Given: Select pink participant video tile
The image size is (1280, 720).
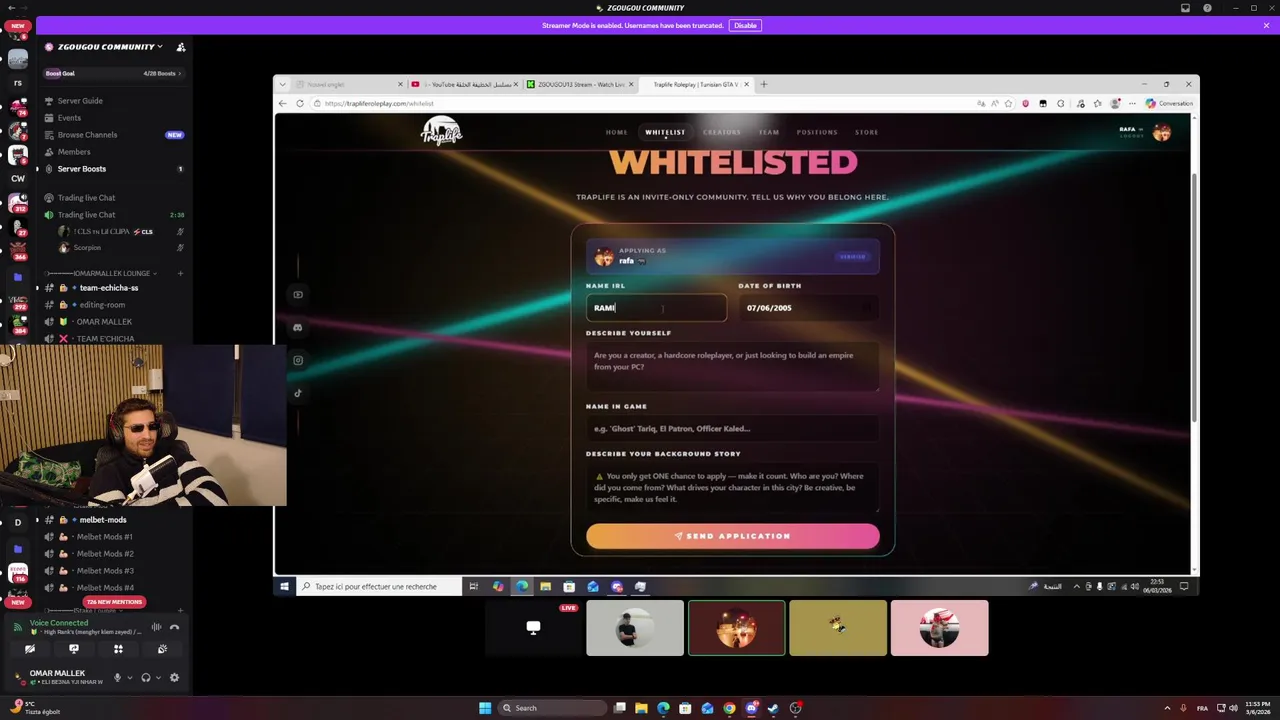Looking at the screenshot, I should point(939,628).
